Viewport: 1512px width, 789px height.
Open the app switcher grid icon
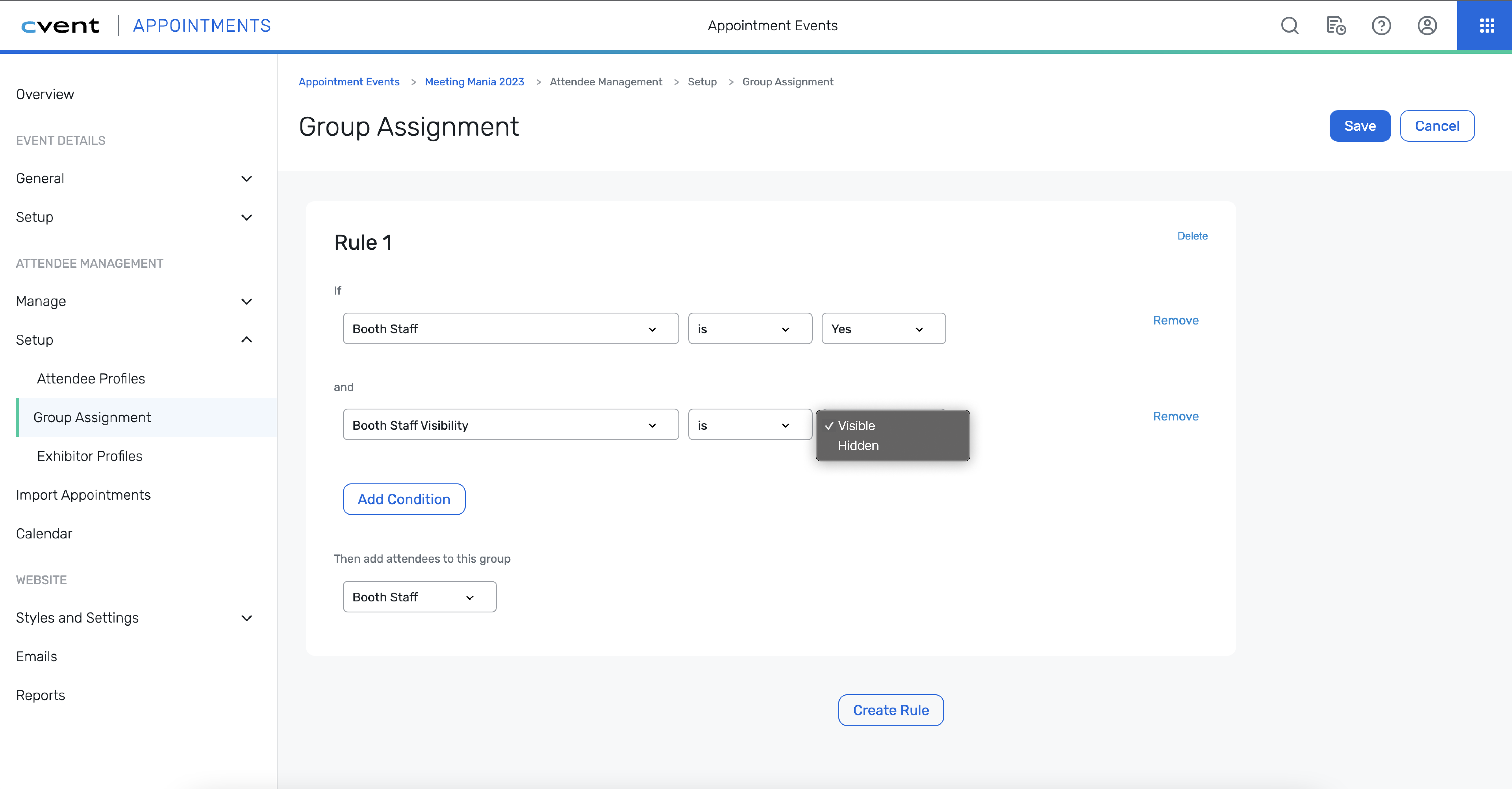coord(1487,26)
